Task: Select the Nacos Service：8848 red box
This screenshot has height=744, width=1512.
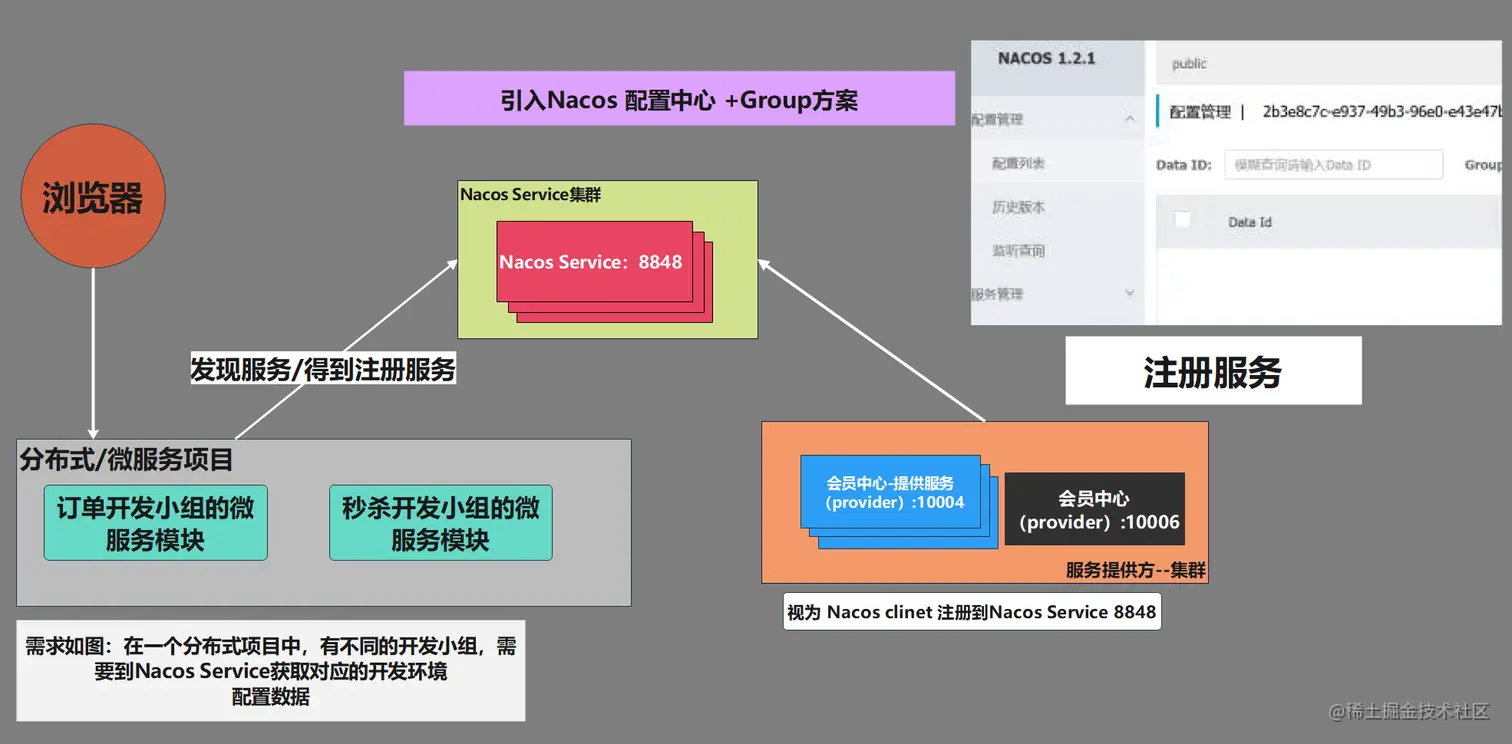Action: click(594, 262)
